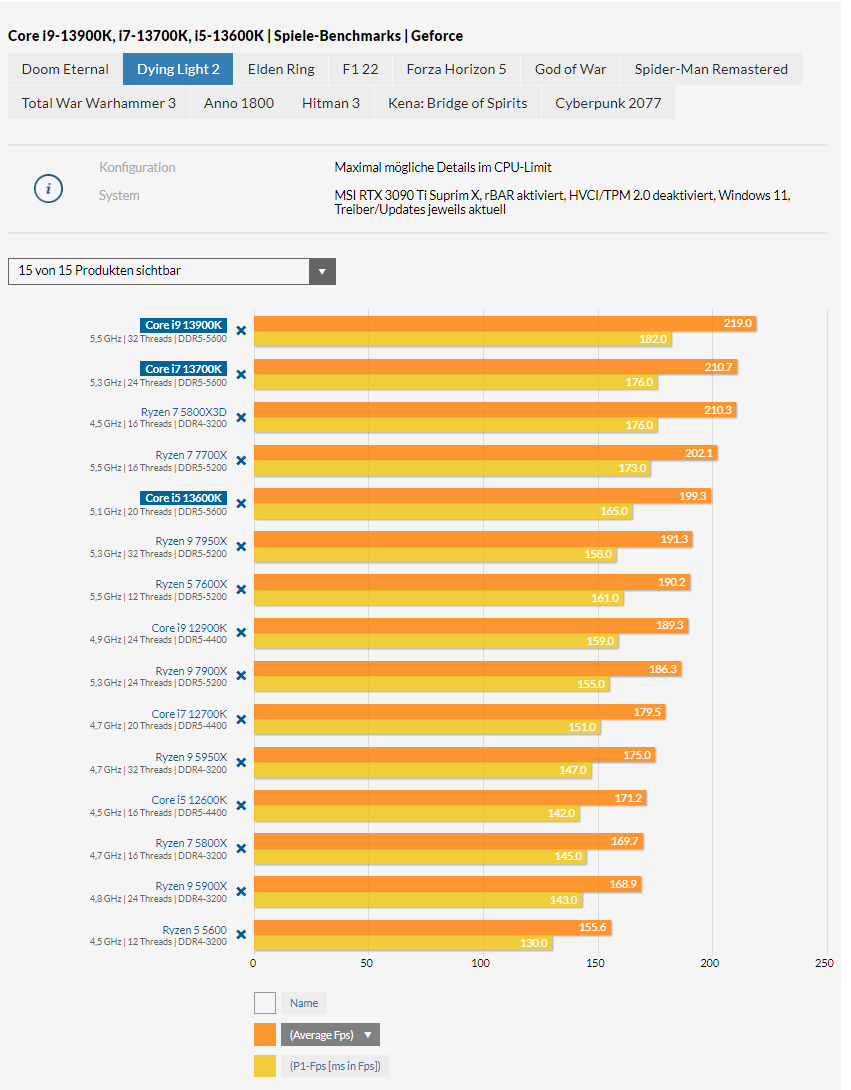Remove Core i5 13600K with its X icon

[x=241, y=503]
